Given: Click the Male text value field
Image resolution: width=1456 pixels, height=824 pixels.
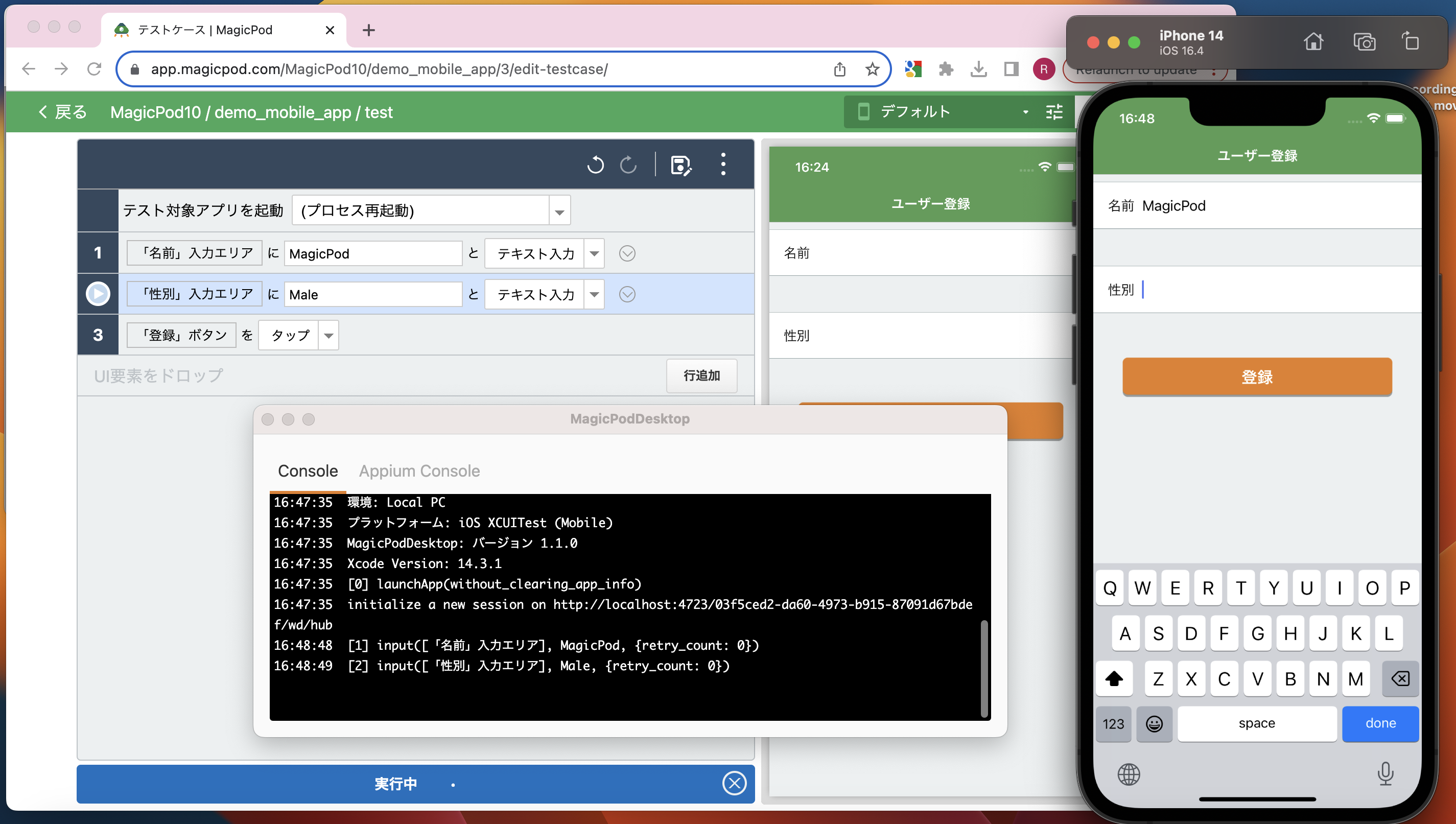Looking at the screenshot, I should (373, 294).
